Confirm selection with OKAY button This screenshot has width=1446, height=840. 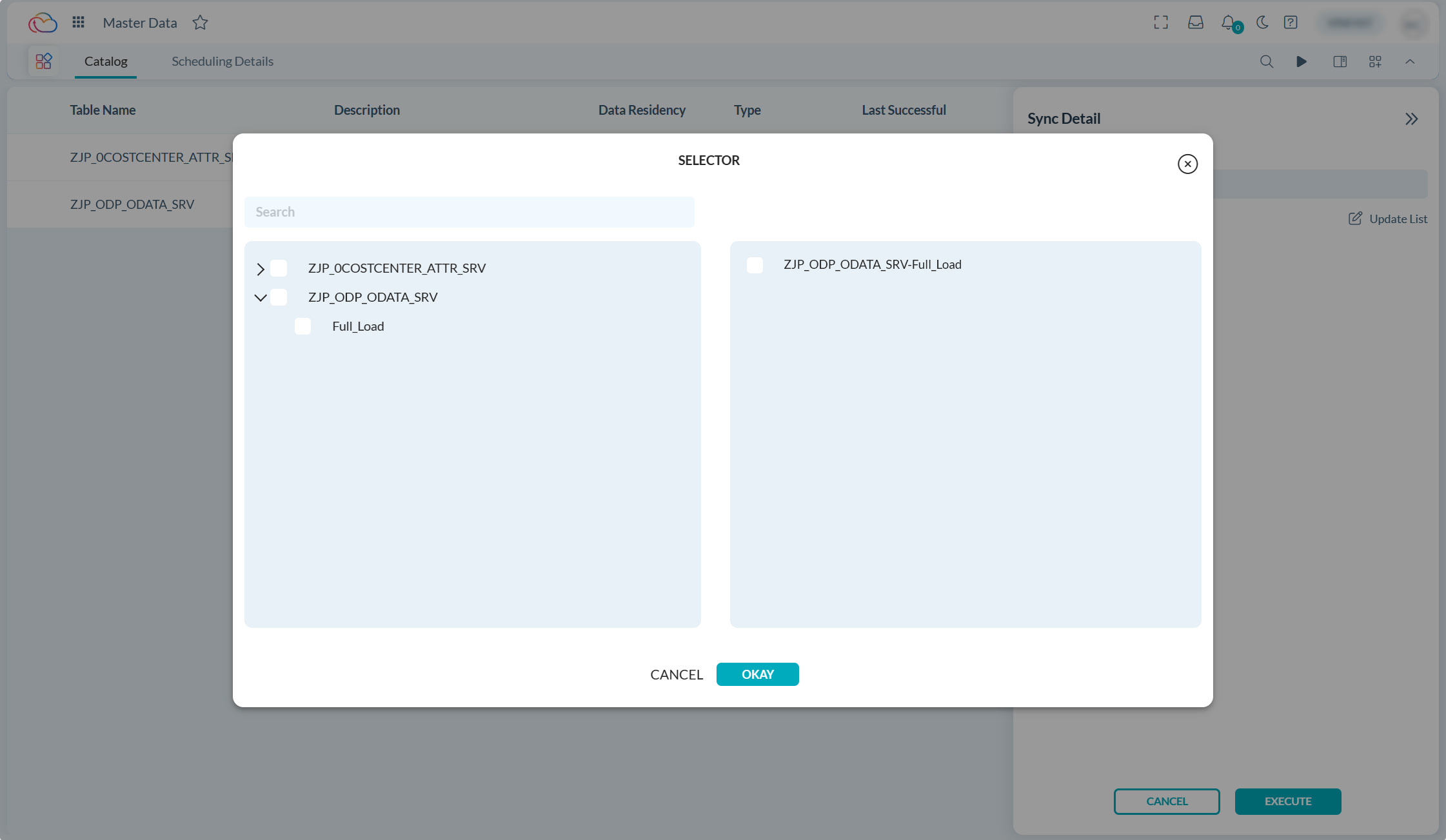pos(757,674)
